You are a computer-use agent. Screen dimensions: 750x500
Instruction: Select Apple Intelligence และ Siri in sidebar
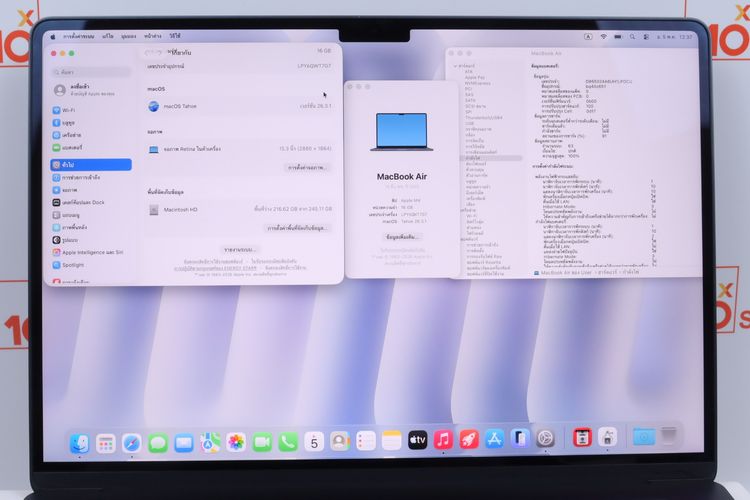(x=91, y=252)
